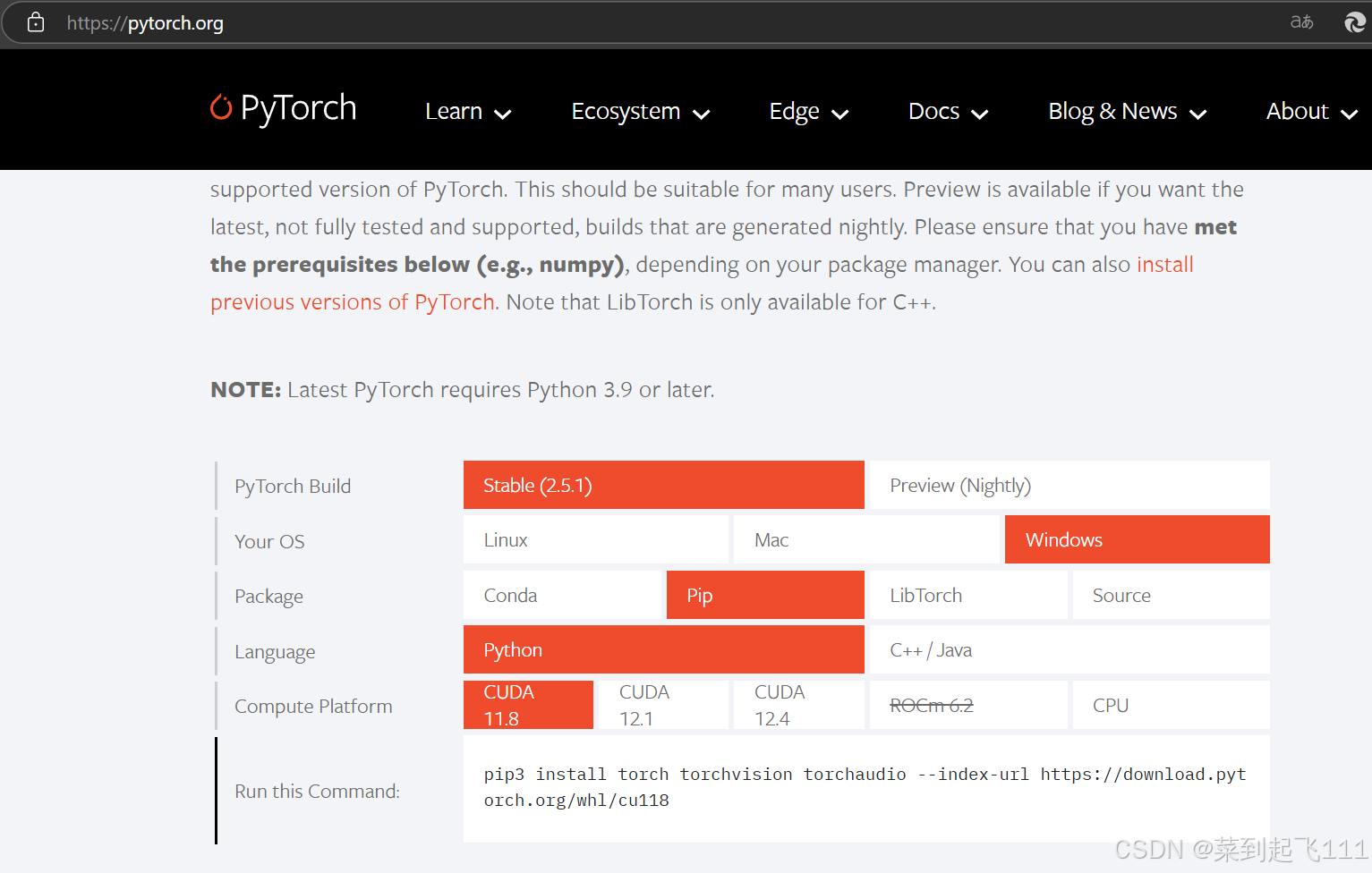Click the pip3 install command text
Viewport: 1372px width, 873px height.
click(865, 787)
